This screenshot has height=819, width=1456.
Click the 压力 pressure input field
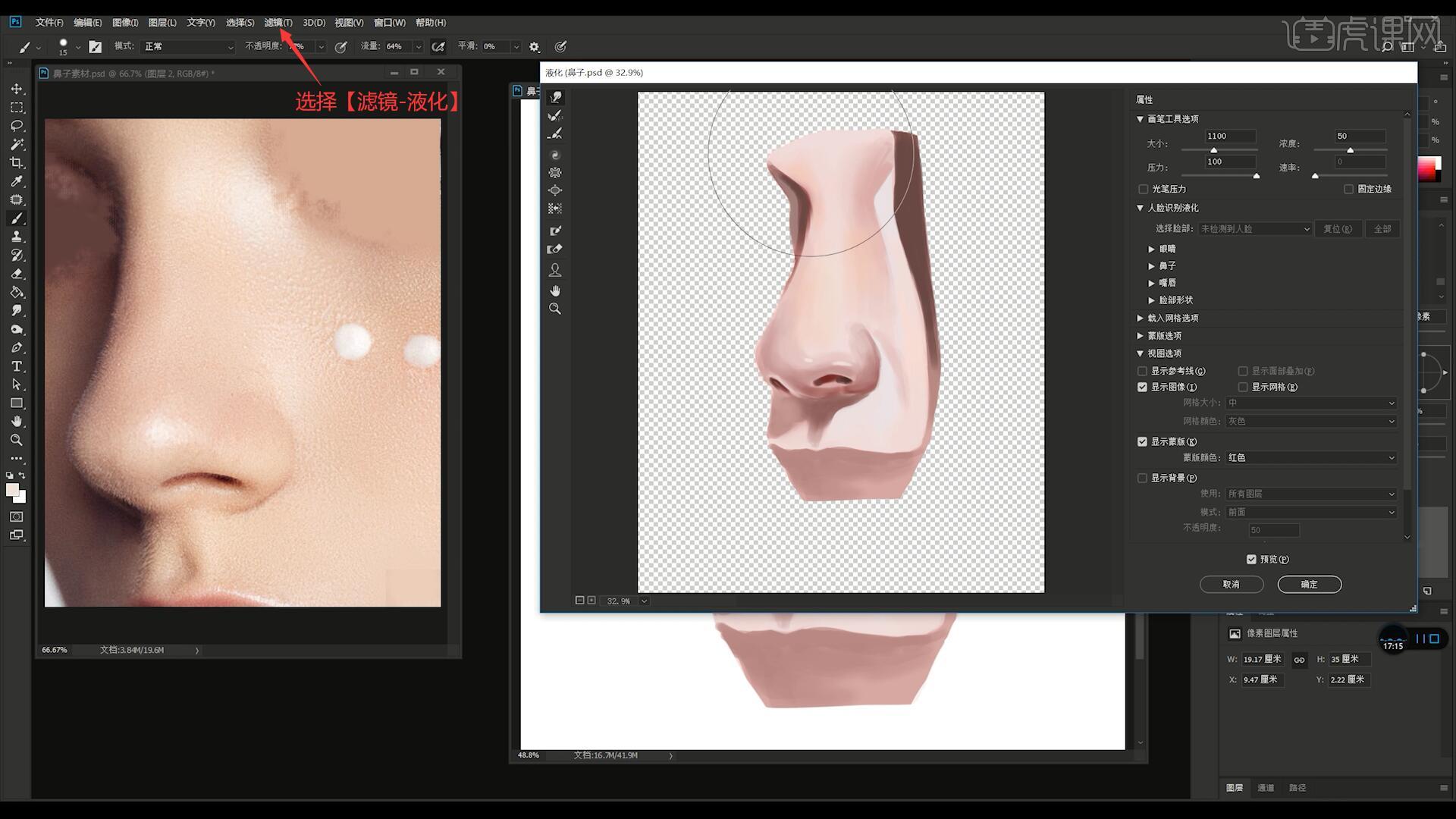coord(1229,162)
